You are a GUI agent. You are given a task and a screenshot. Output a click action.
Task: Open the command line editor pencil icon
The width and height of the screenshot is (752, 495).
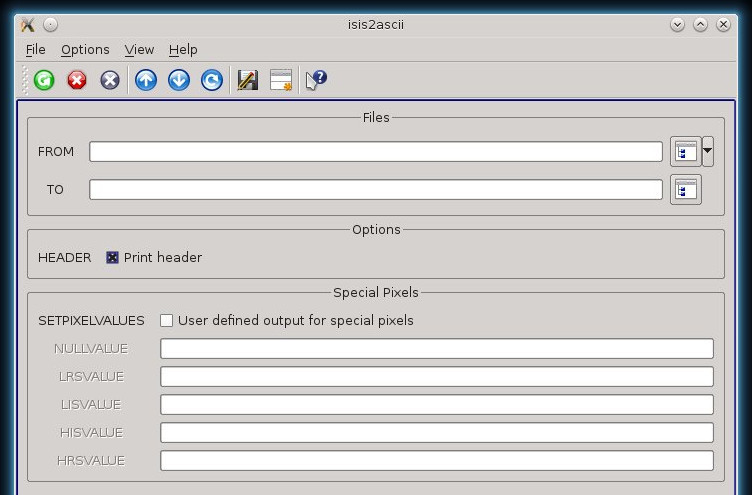(247, 80)
